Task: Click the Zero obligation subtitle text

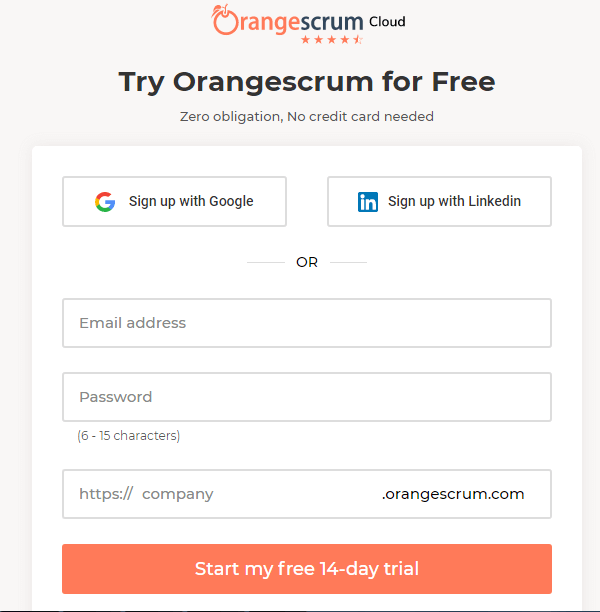Action: pos(307,117)
